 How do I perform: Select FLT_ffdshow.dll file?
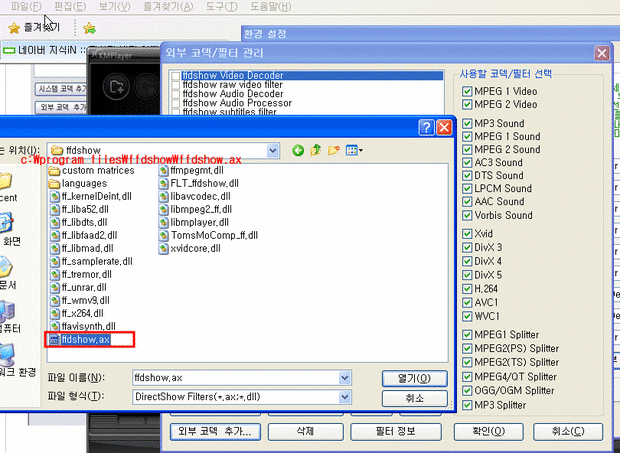pos(199,183)
